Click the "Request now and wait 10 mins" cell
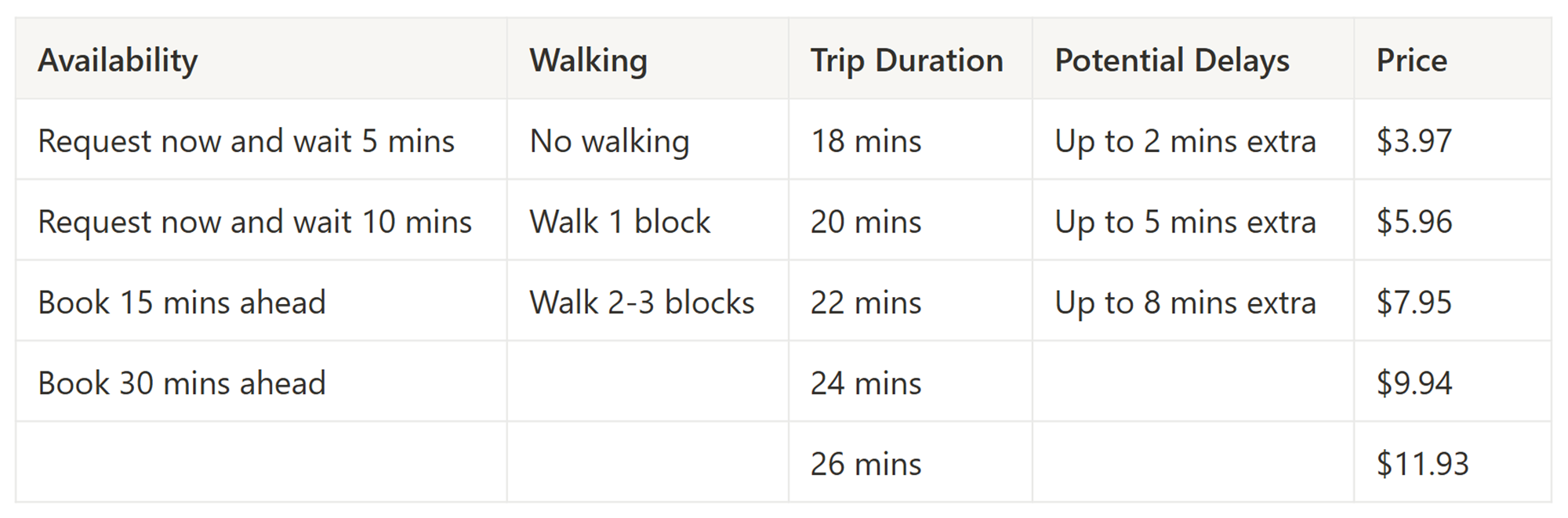The image size is (1568, 518). [255, 222]
